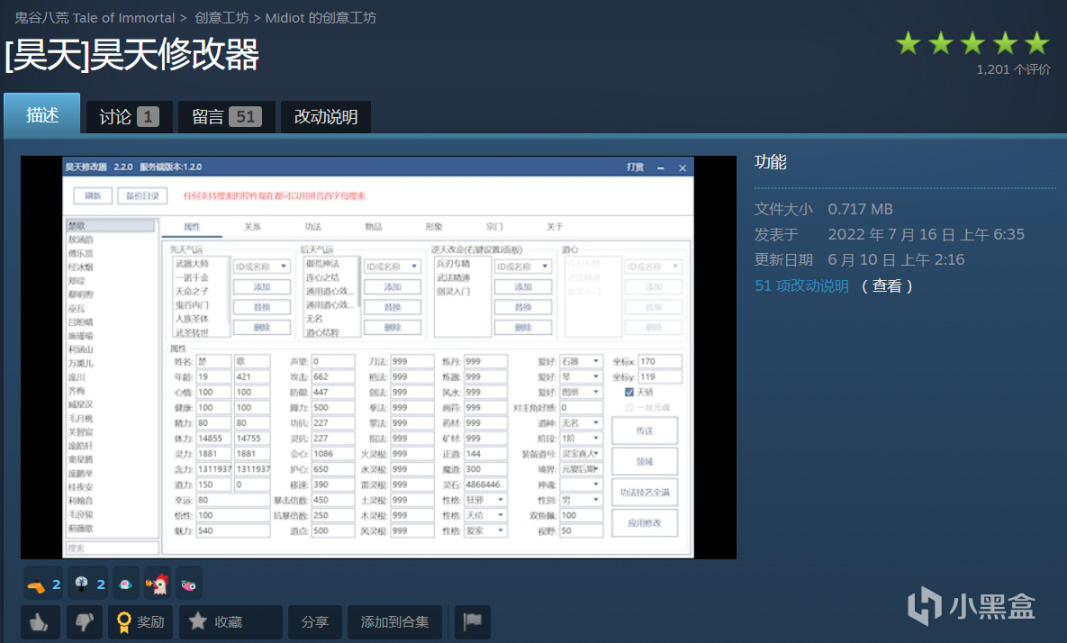The image size is (1067, 643).
Task: Report this item with the flag icon
Action: pos(472,621)
